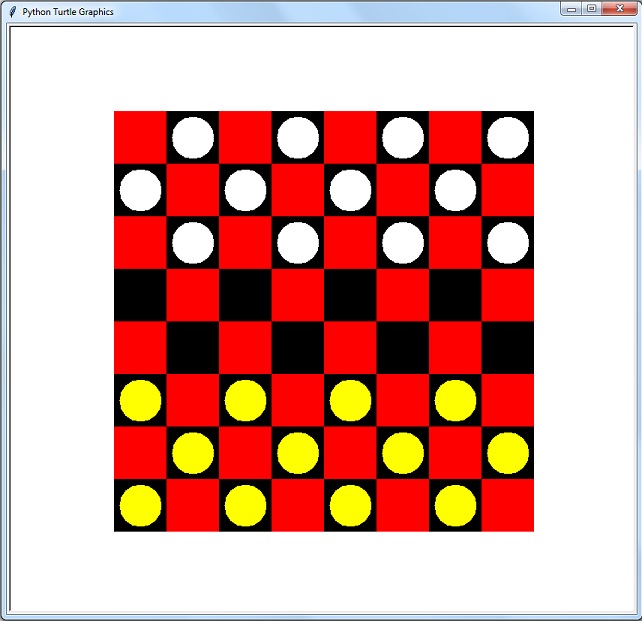Pick white piece in row 2, column 3
Viewport: 642px width, 621px height.
pyautogui.click(x=245, y=190)
